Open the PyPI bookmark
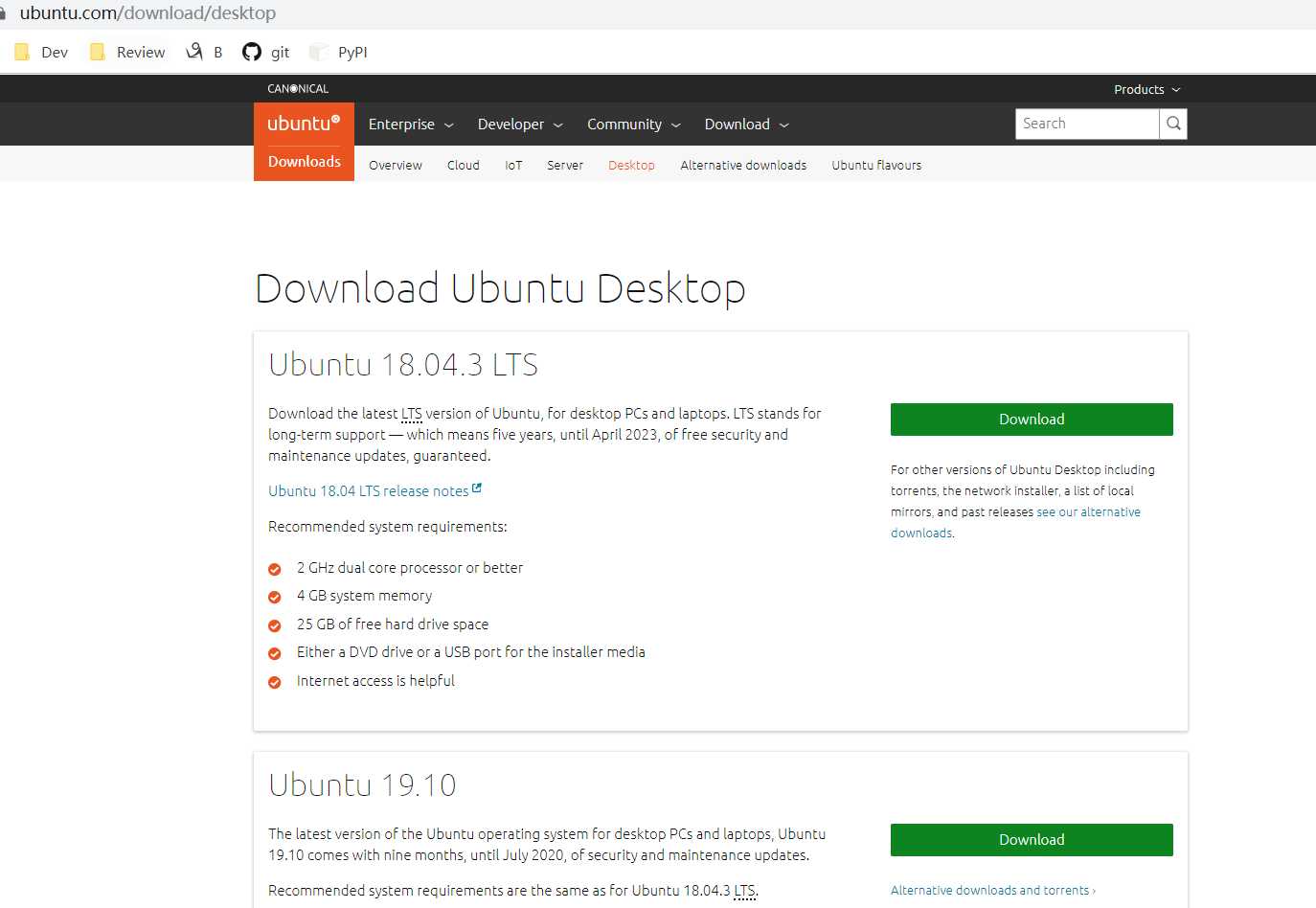 [x=339, y=52]
